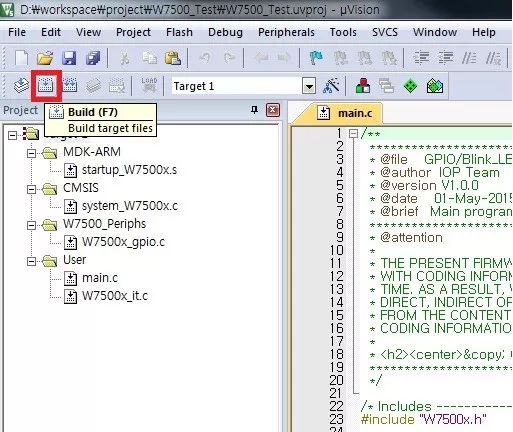The image size is (513, 432).
Task: Save the current file with floppy icon
Action: pyautogui.click(x=69, y=58)
